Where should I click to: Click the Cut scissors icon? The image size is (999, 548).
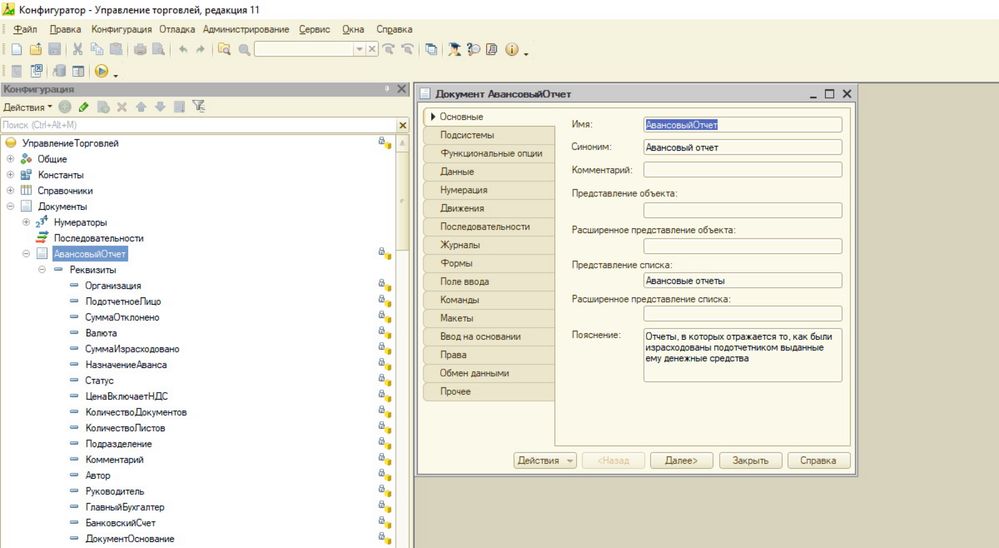[78, 50]
